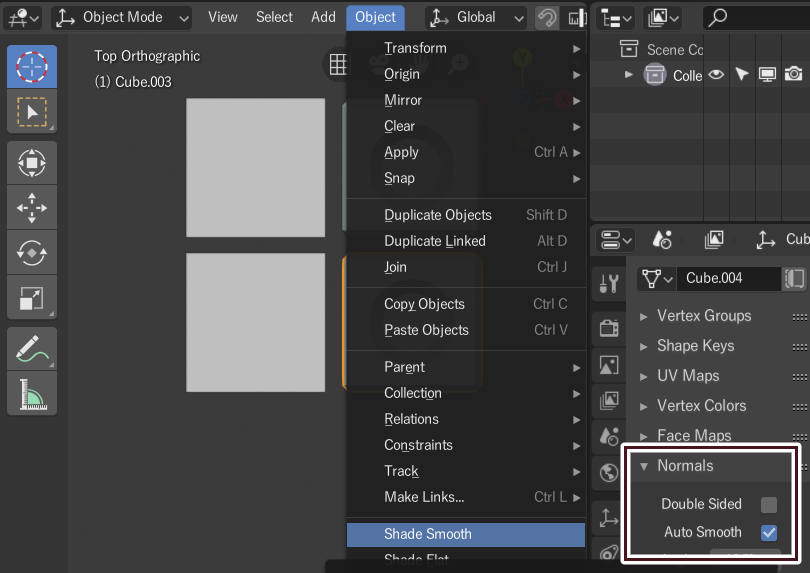Open the Object Mode dropdown
Viewport: 810px width, 573px height.
point(122,18)
